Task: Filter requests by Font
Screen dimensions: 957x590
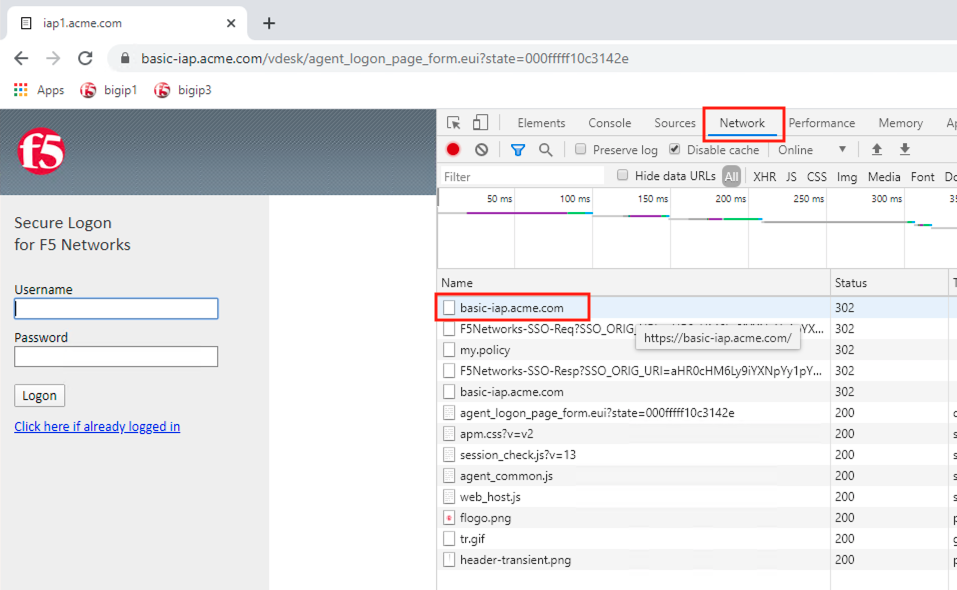Action: pos(922,176)
